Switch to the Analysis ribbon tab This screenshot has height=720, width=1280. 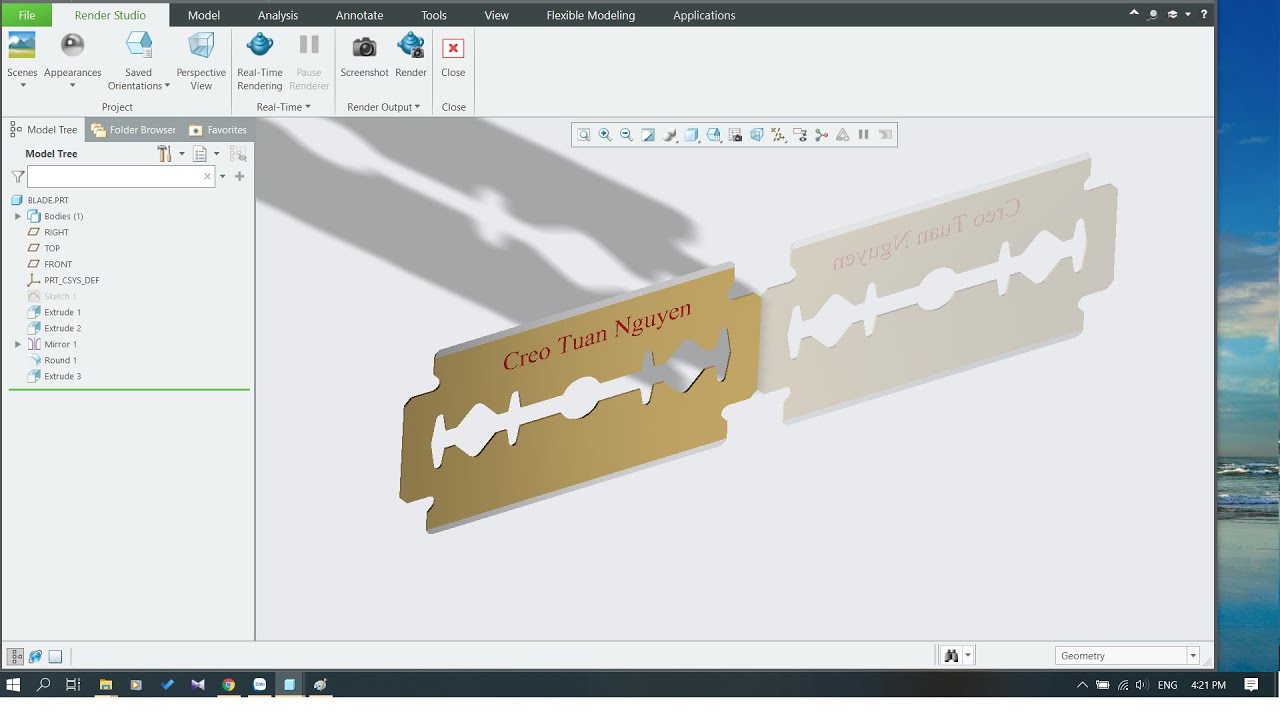tap(278, 15)
